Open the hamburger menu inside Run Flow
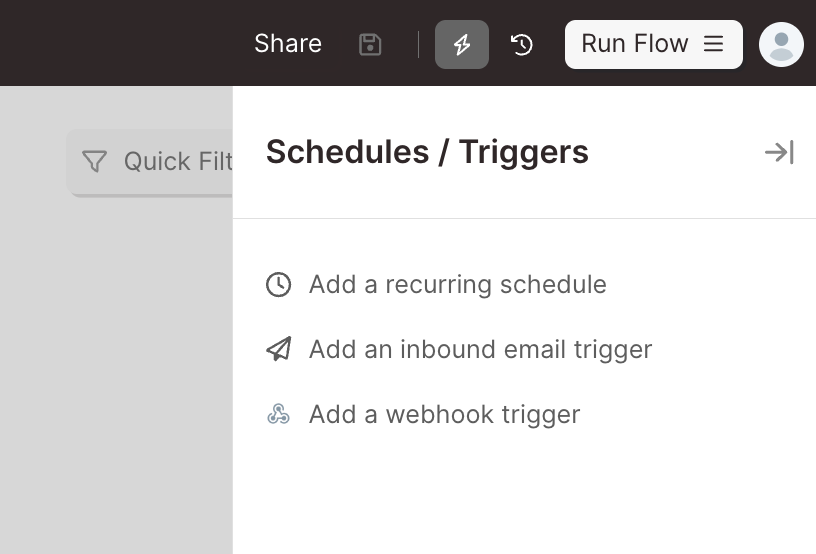 point(713,44)
